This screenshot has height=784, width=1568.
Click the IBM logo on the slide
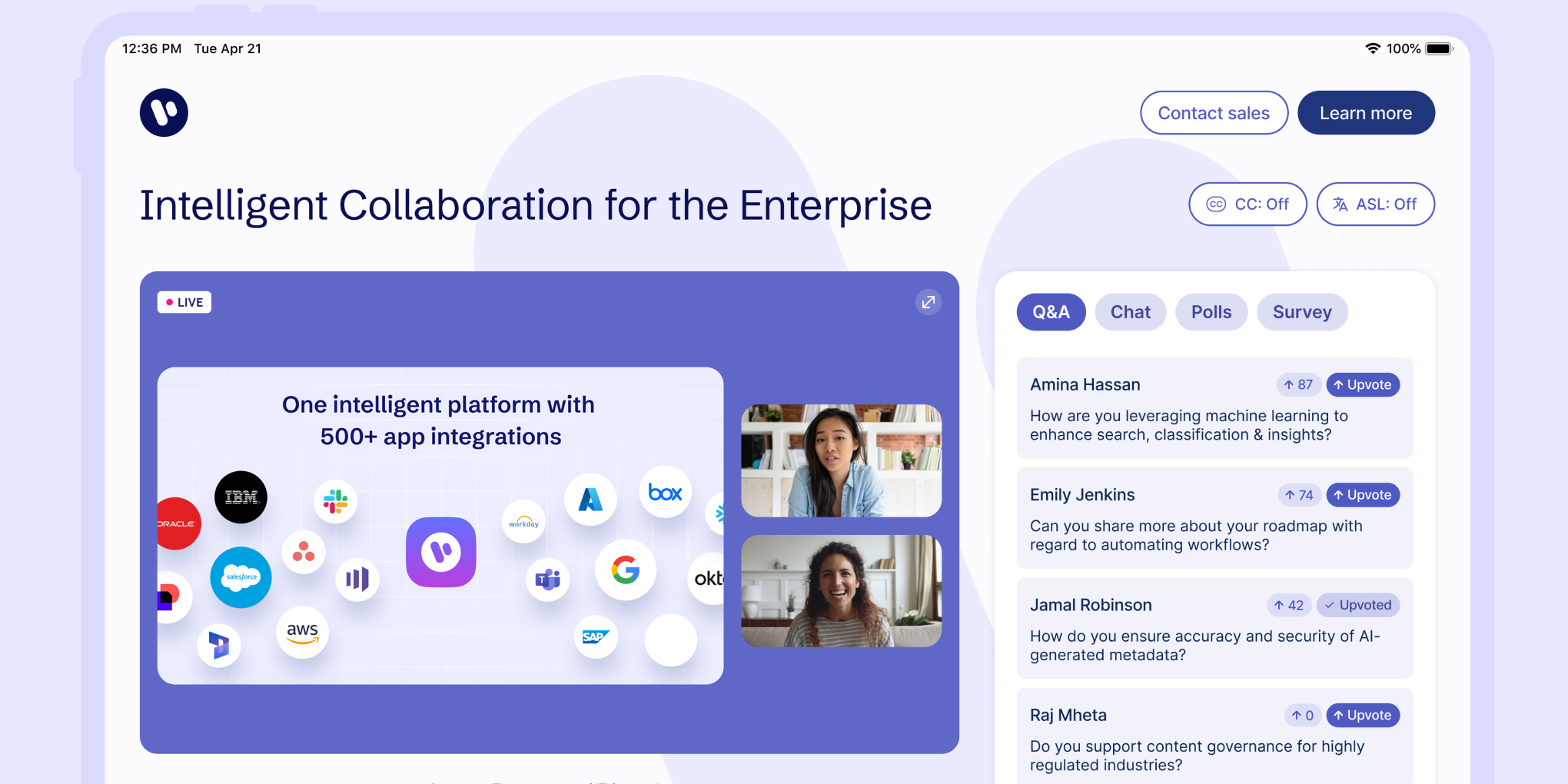(x=241, y=497)
